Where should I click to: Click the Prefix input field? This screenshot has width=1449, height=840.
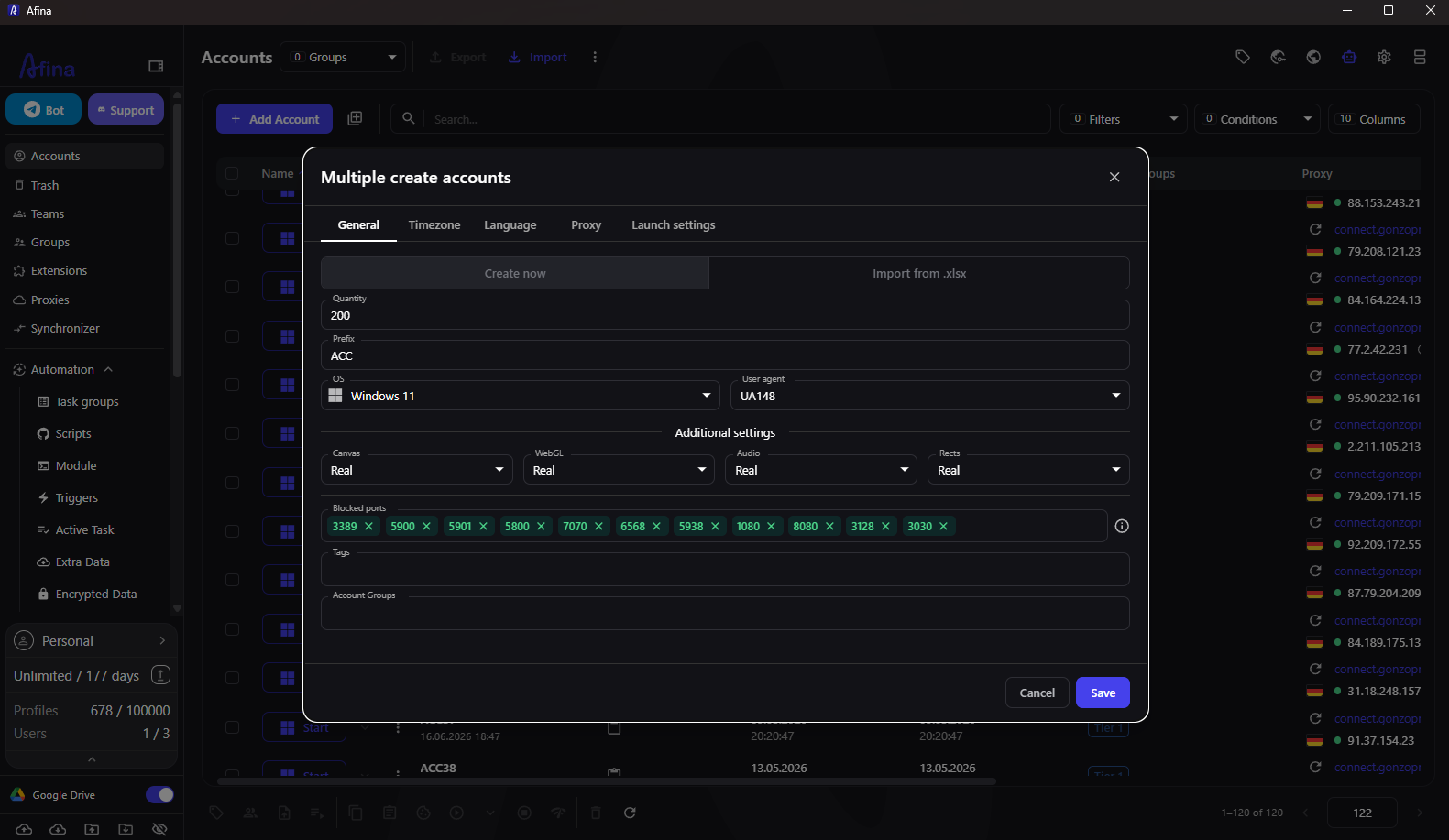(x=725, y=355)
